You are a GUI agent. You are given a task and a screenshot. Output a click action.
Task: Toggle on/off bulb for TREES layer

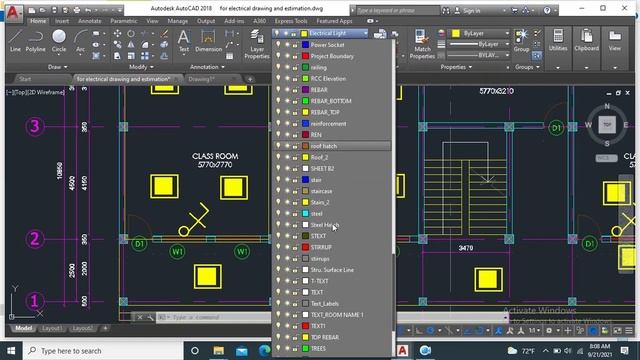pos(278,348)
